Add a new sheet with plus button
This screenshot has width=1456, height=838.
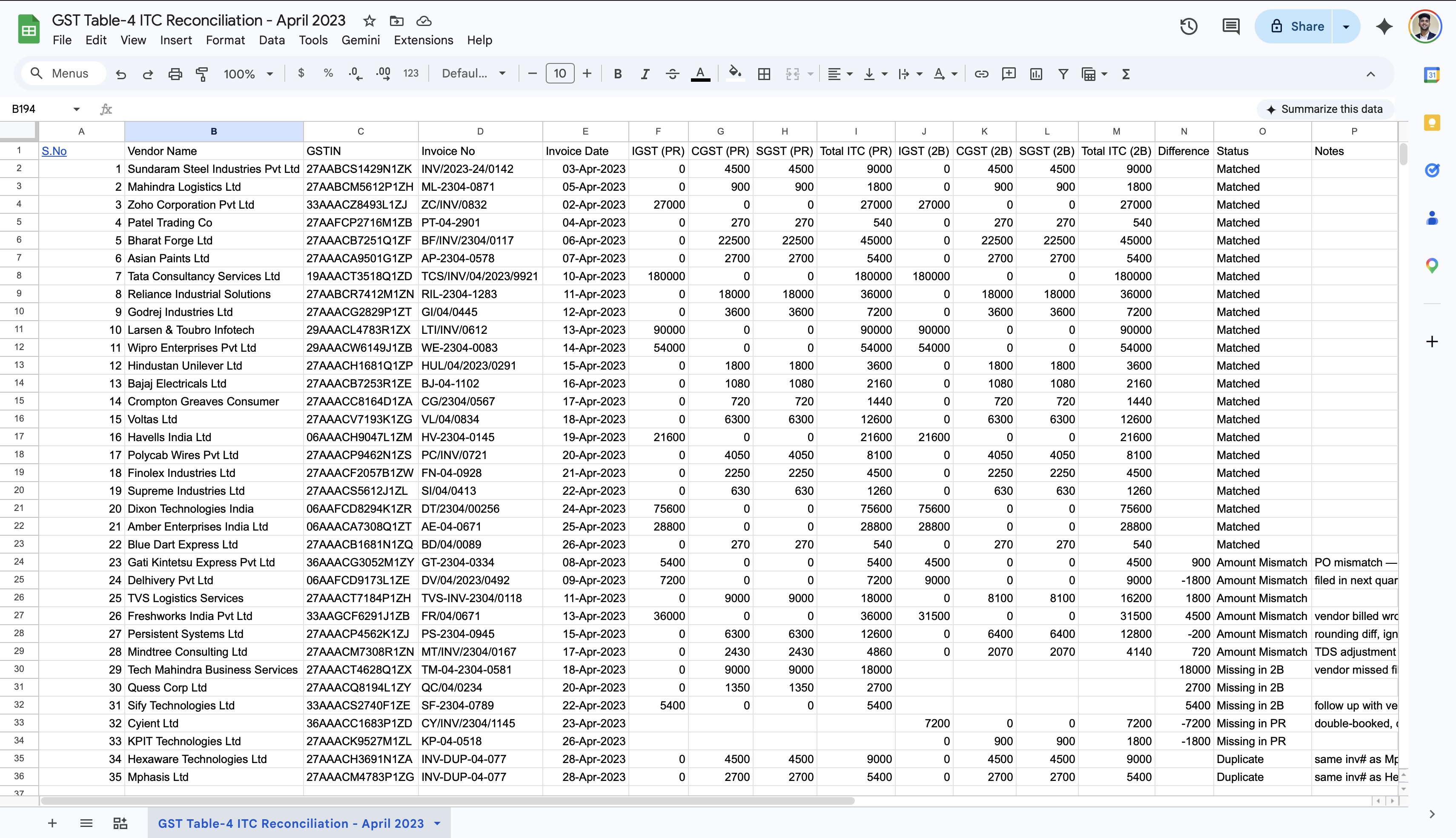point(52,823)
